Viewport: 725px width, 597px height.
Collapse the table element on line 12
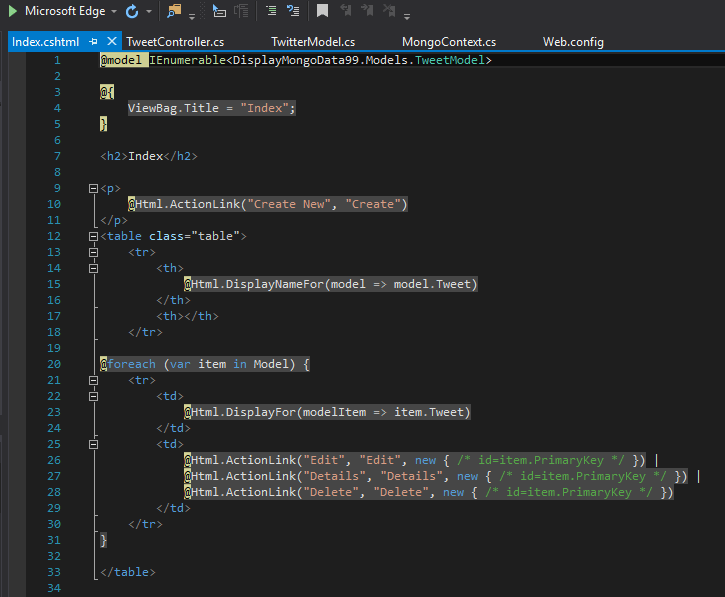coord(93,236)
